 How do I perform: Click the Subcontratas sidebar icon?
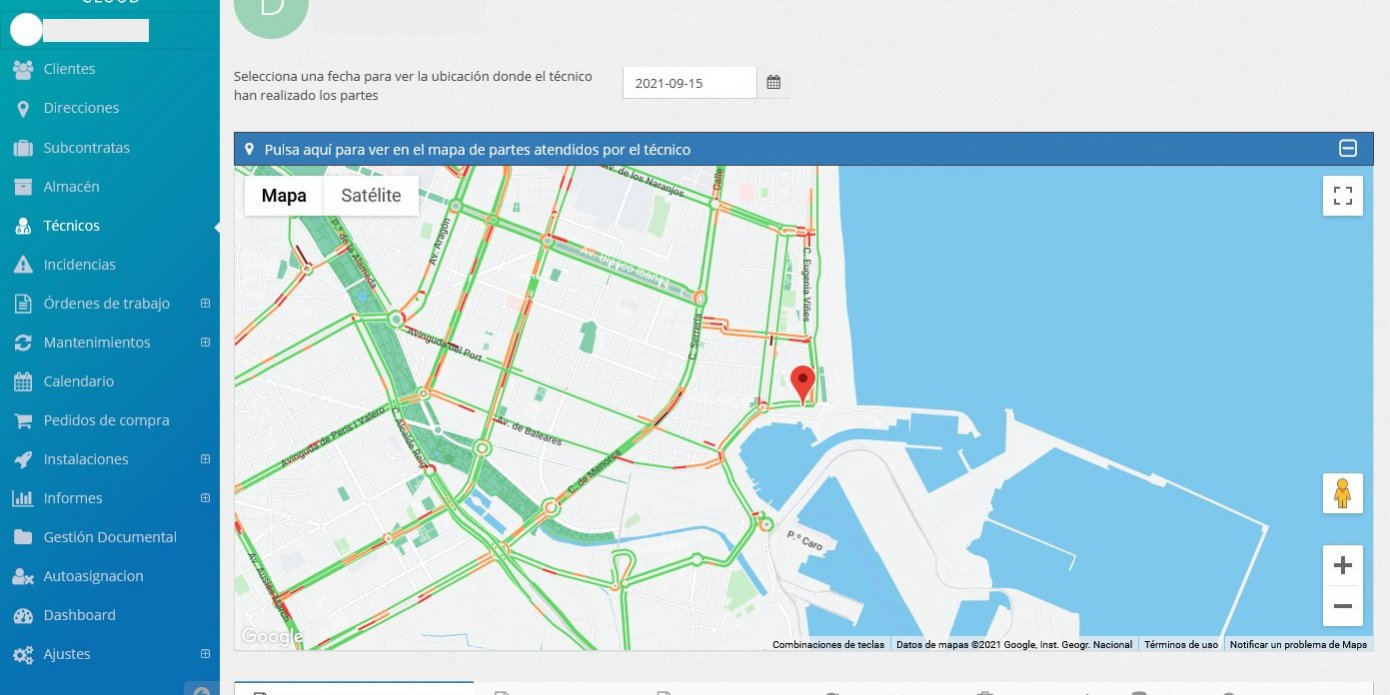pos(23,147)
